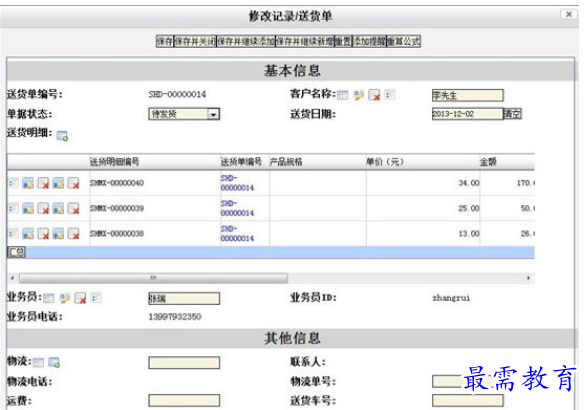Click the pencil edit icon beside 业务员

[65, 298]
